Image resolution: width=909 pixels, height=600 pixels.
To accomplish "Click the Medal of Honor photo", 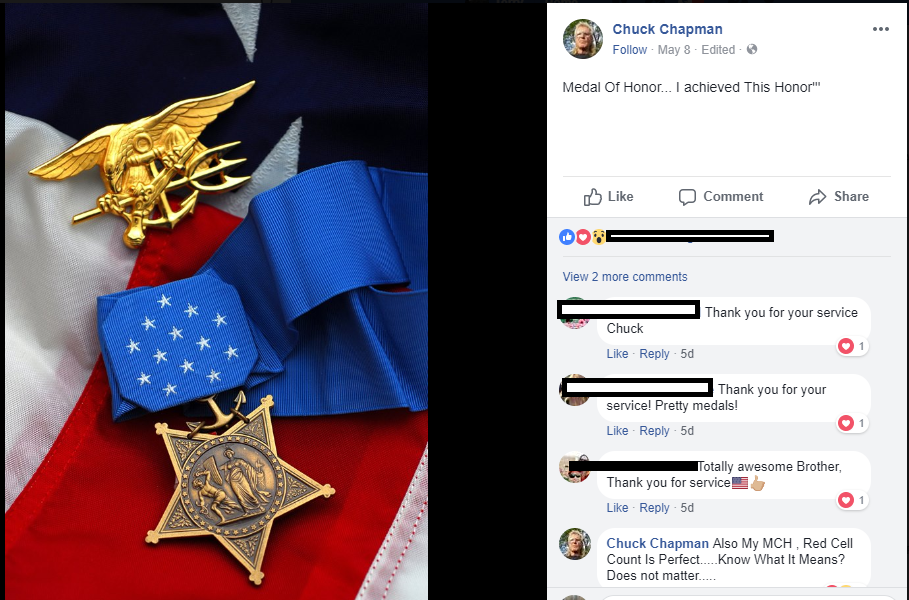I will tap(217, 301).
